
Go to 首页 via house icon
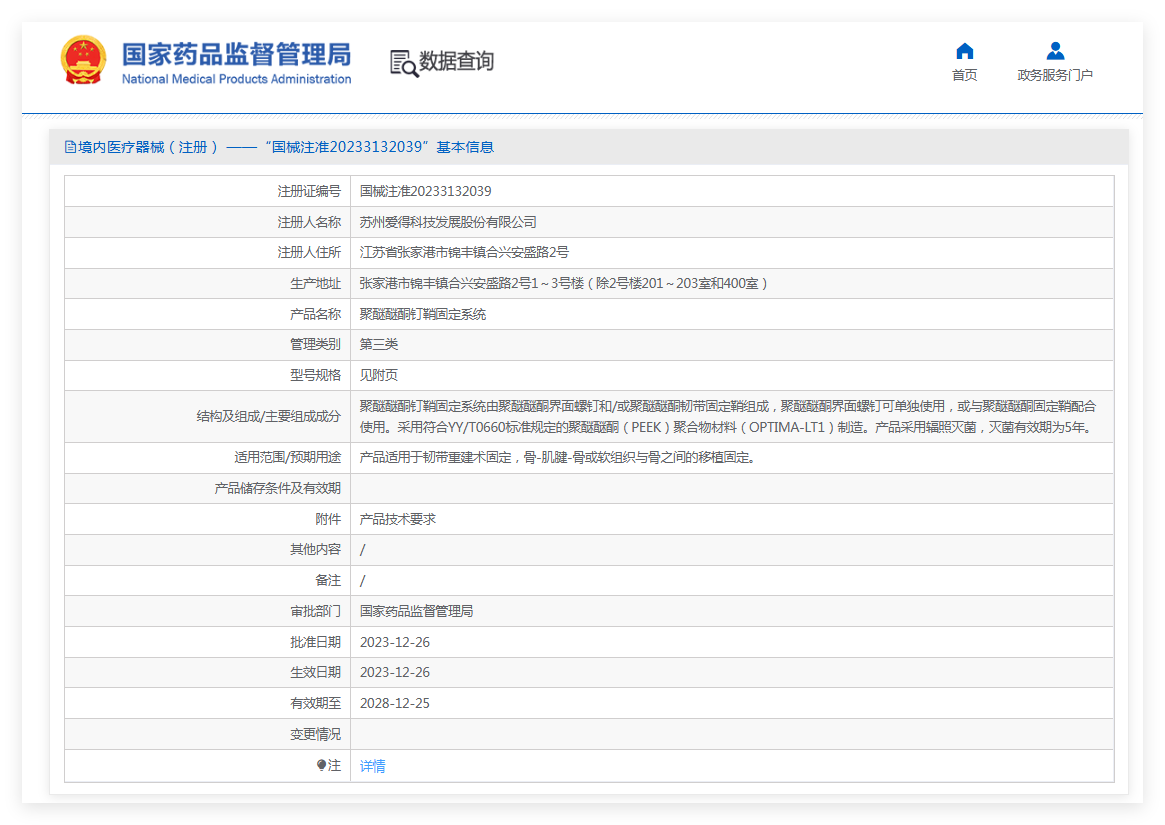pos(964,51)
